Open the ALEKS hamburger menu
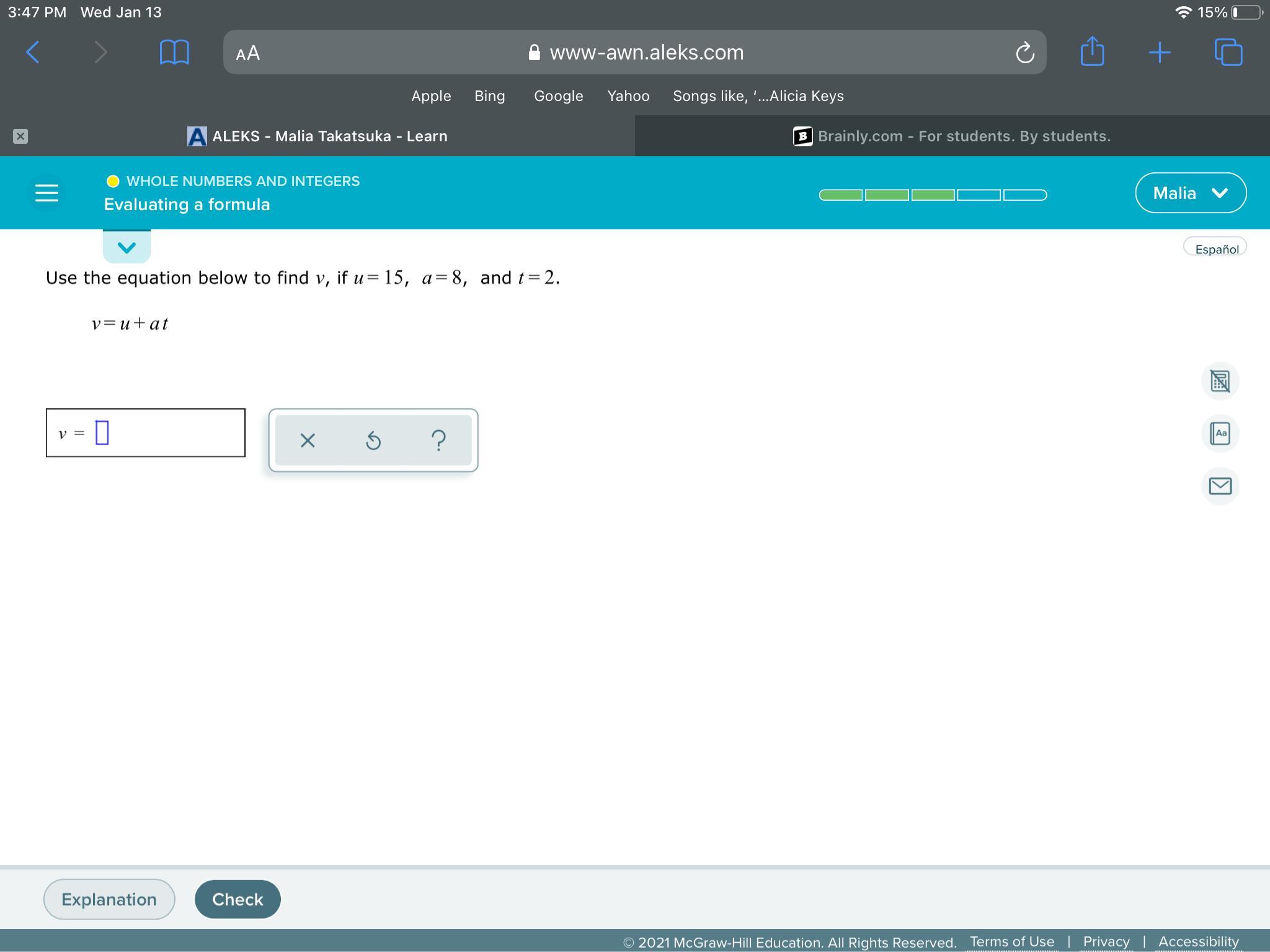The height and width of the screenshot is (952, 1270). click(47, 193)
